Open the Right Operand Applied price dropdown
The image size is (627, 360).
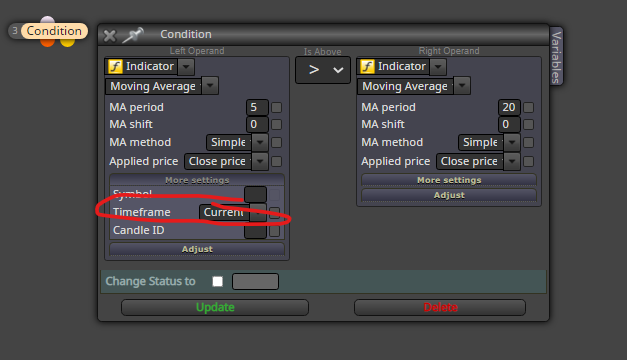pyautogui.click(x=512, y=161)
